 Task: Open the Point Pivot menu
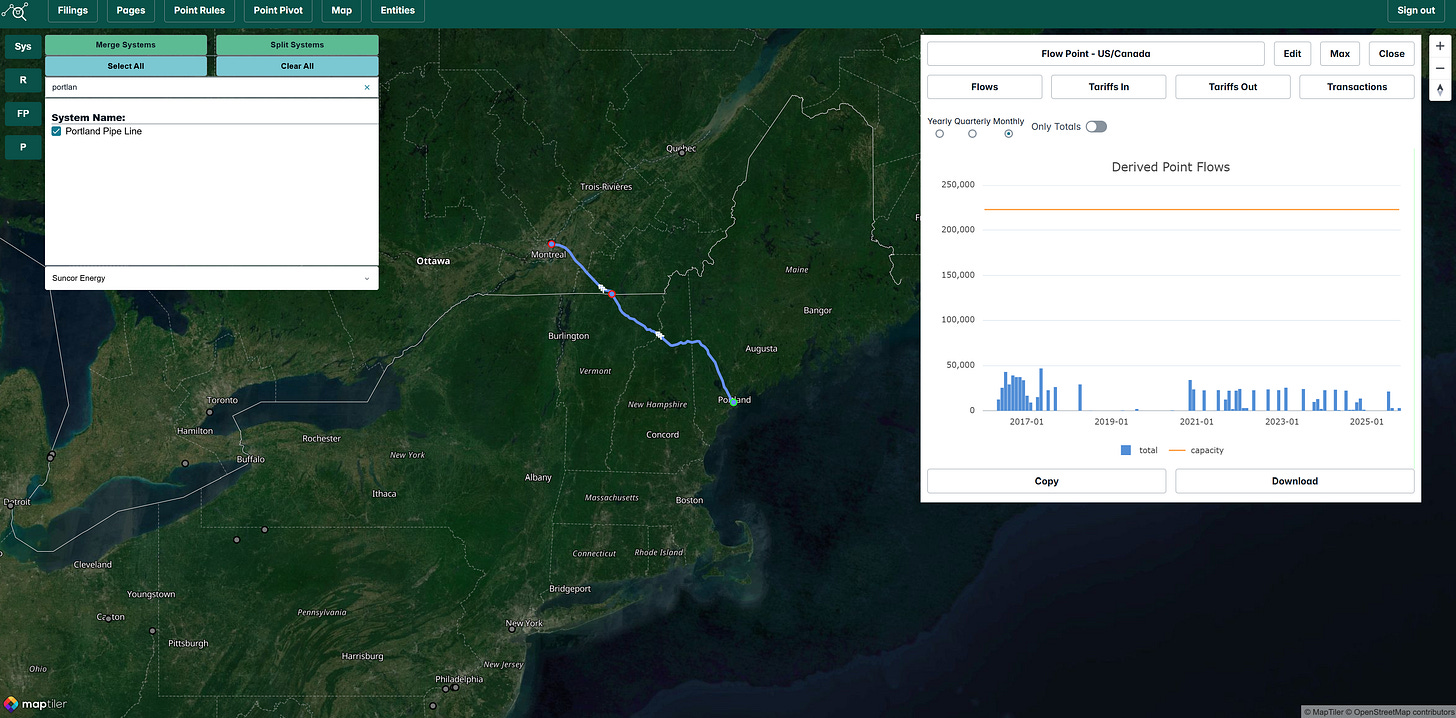click(279, 11)
